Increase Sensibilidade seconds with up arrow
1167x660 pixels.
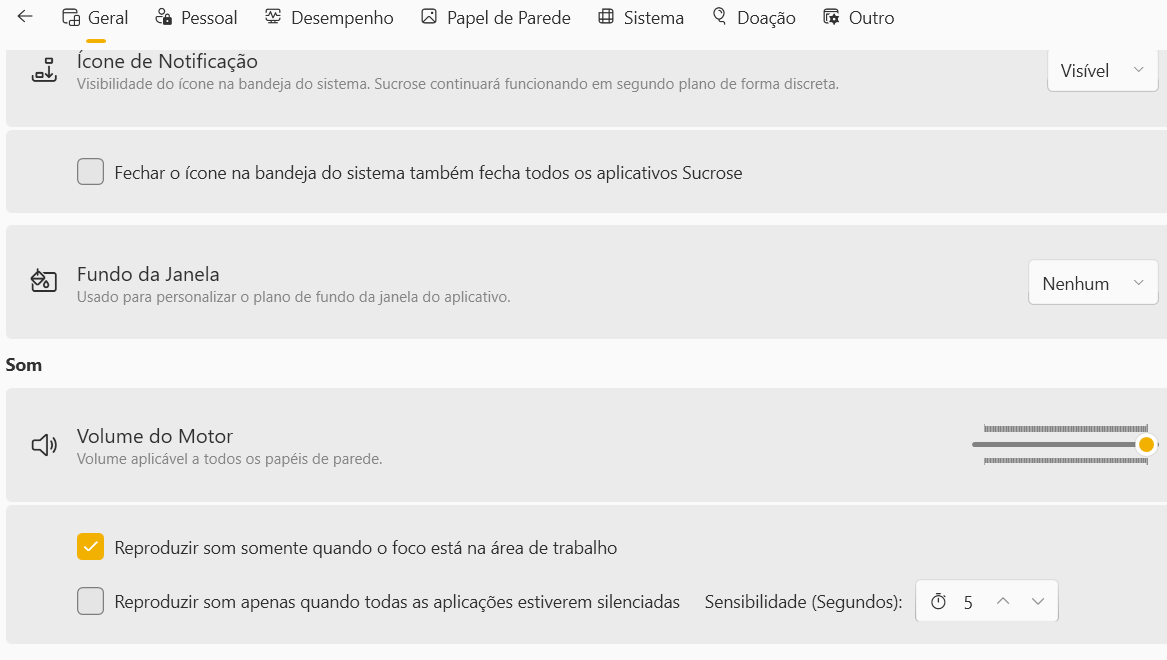(1003, 601)
